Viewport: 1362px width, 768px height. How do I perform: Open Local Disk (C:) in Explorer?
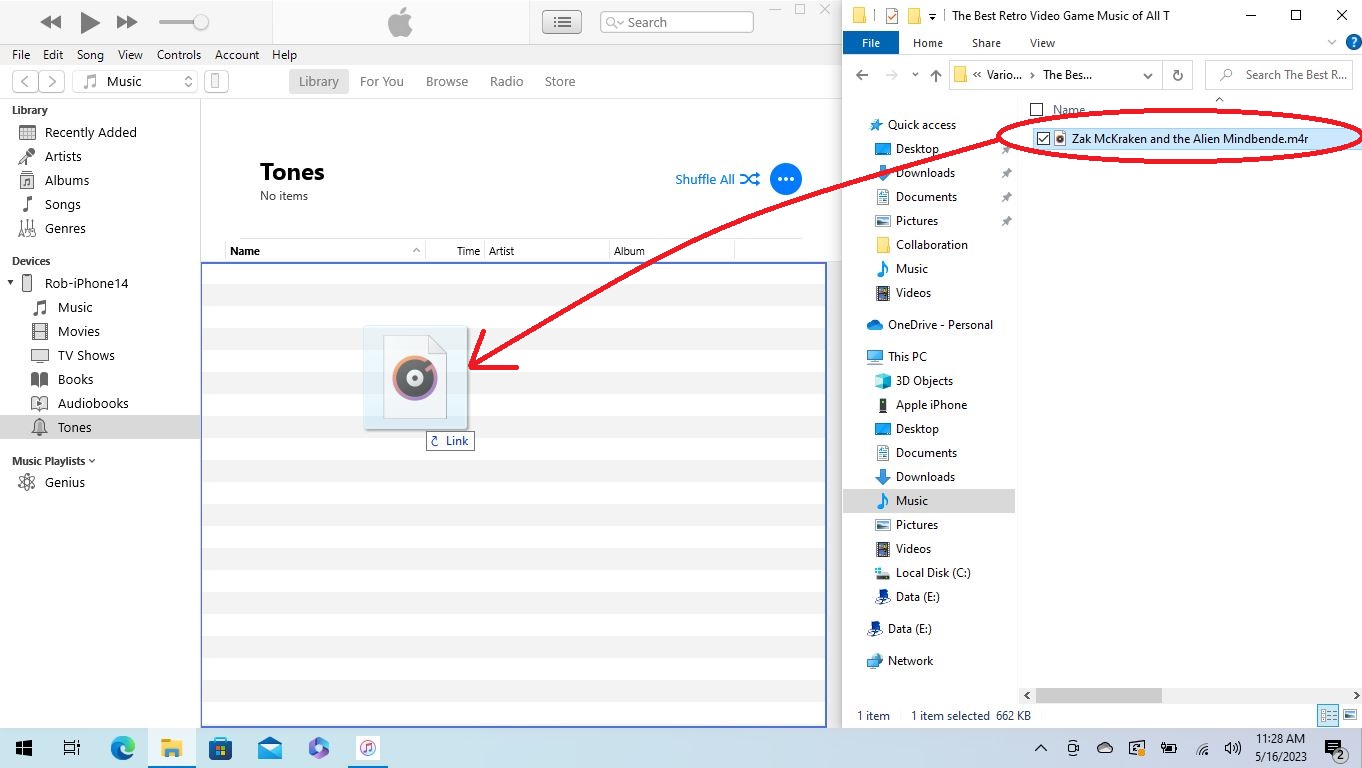[933, 573]
